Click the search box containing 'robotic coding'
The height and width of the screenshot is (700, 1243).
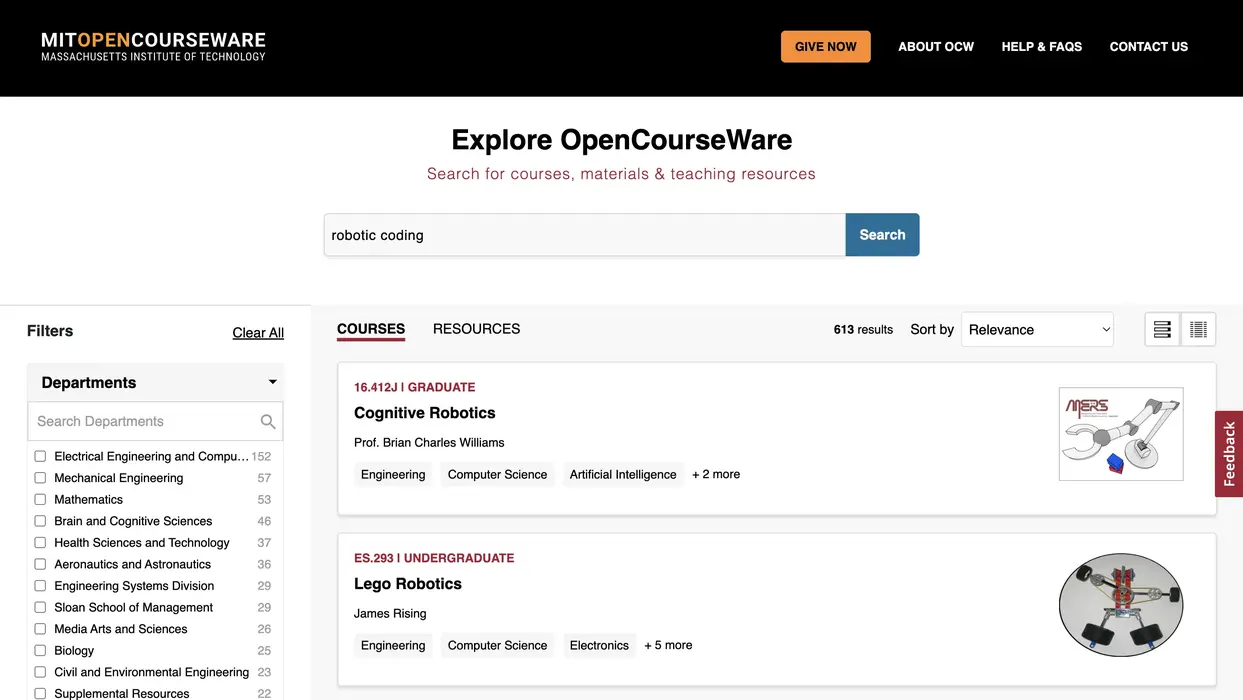585,235
